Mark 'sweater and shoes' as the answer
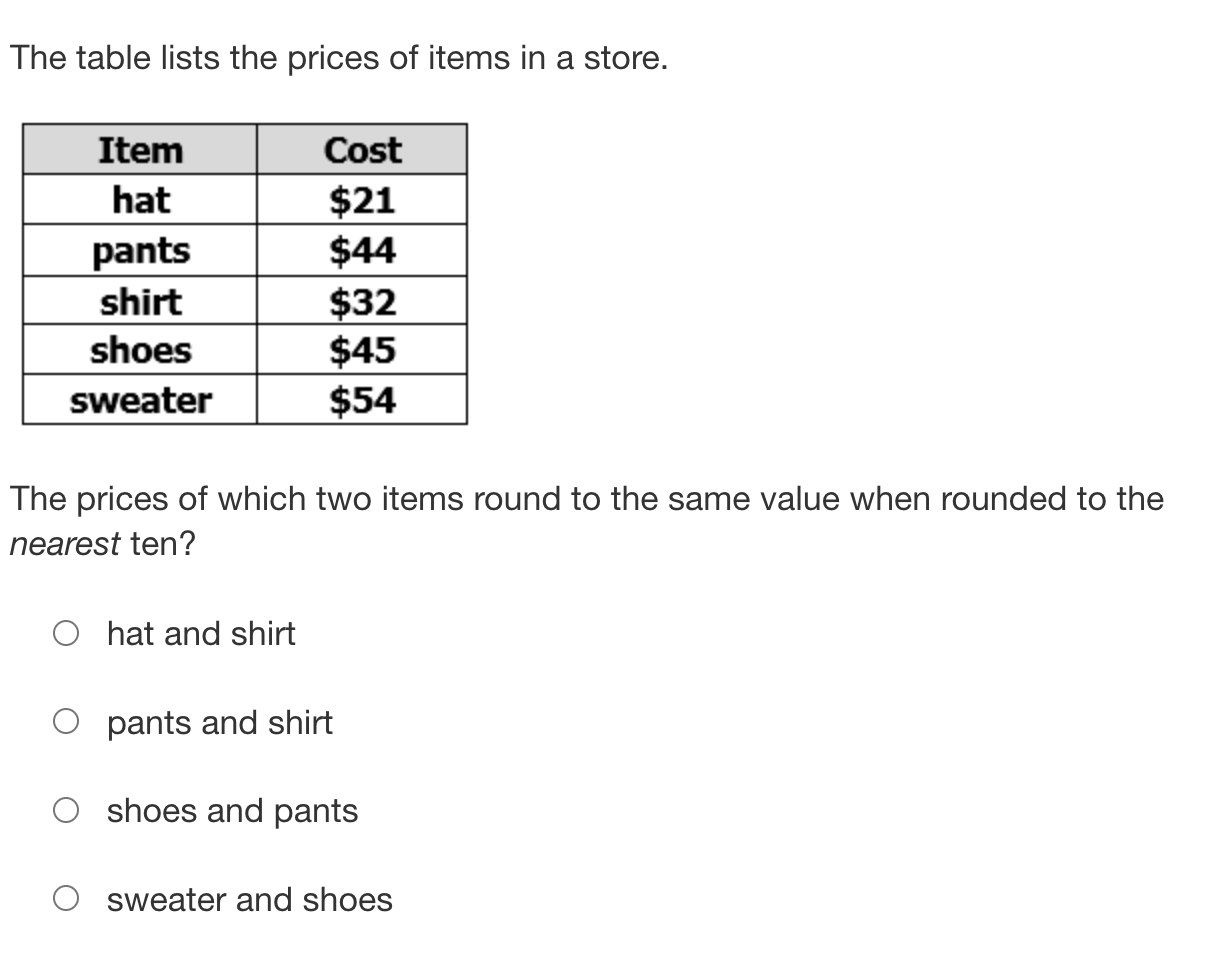Screen dimensions: 1218x960 (66, 900)
